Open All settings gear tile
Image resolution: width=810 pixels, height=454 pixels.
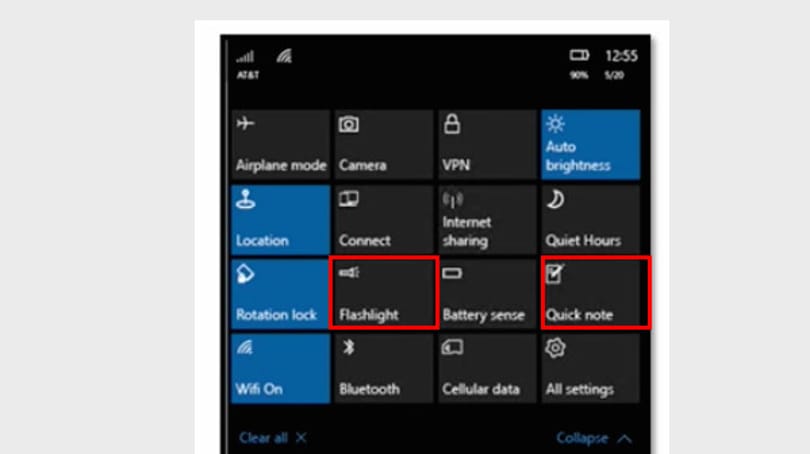point(590,368)
